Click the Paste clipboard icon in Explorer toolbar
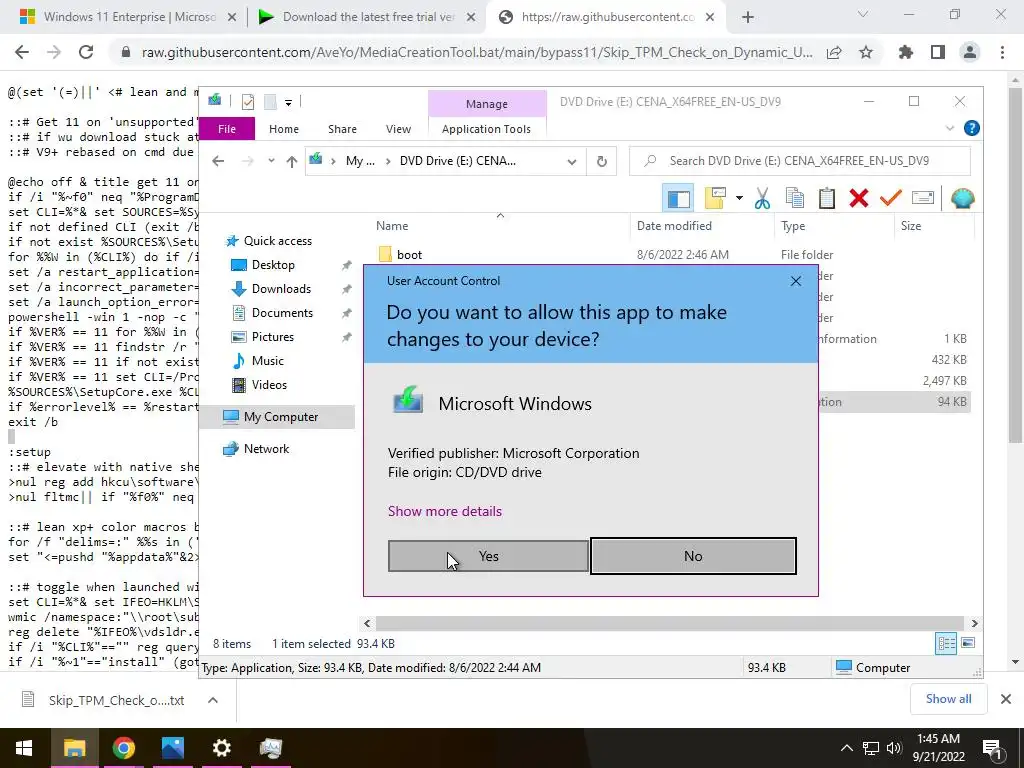This screenshot has height=768, width=1024. 826,198
